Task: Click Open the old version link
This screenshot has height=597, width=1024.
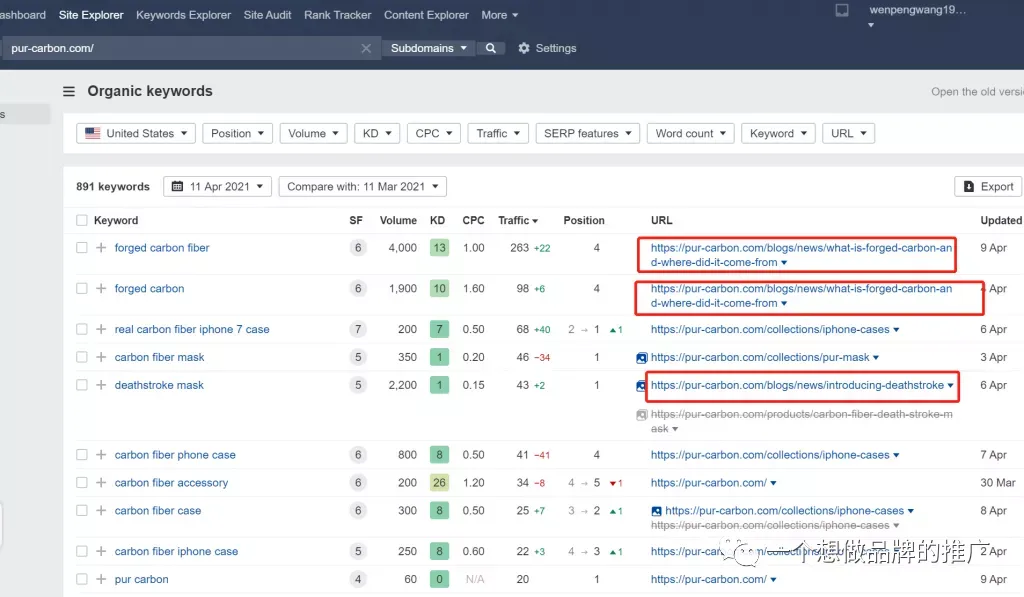Action: tap(977, 92)
